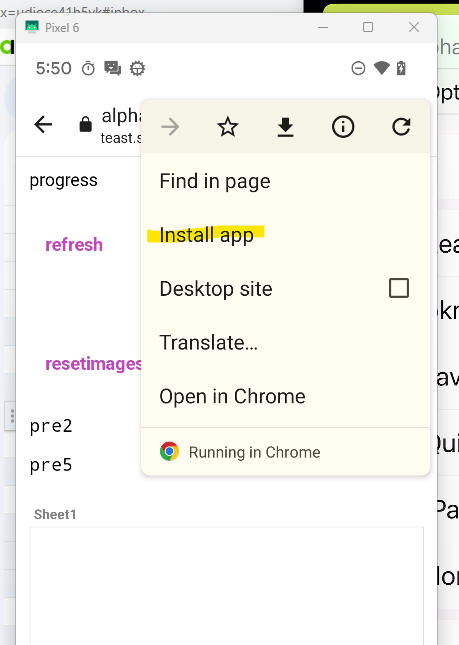Image resolution: width=459 pixels, height=645 pixels.
Task: Tap the reload page icon
Action: point(401,126)
